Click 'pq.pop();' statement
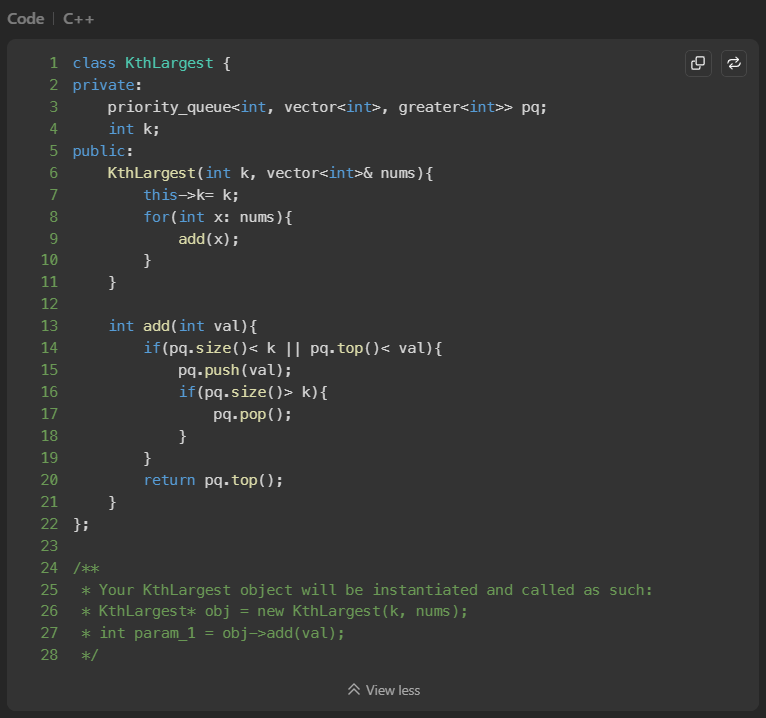 pos(252,414)
